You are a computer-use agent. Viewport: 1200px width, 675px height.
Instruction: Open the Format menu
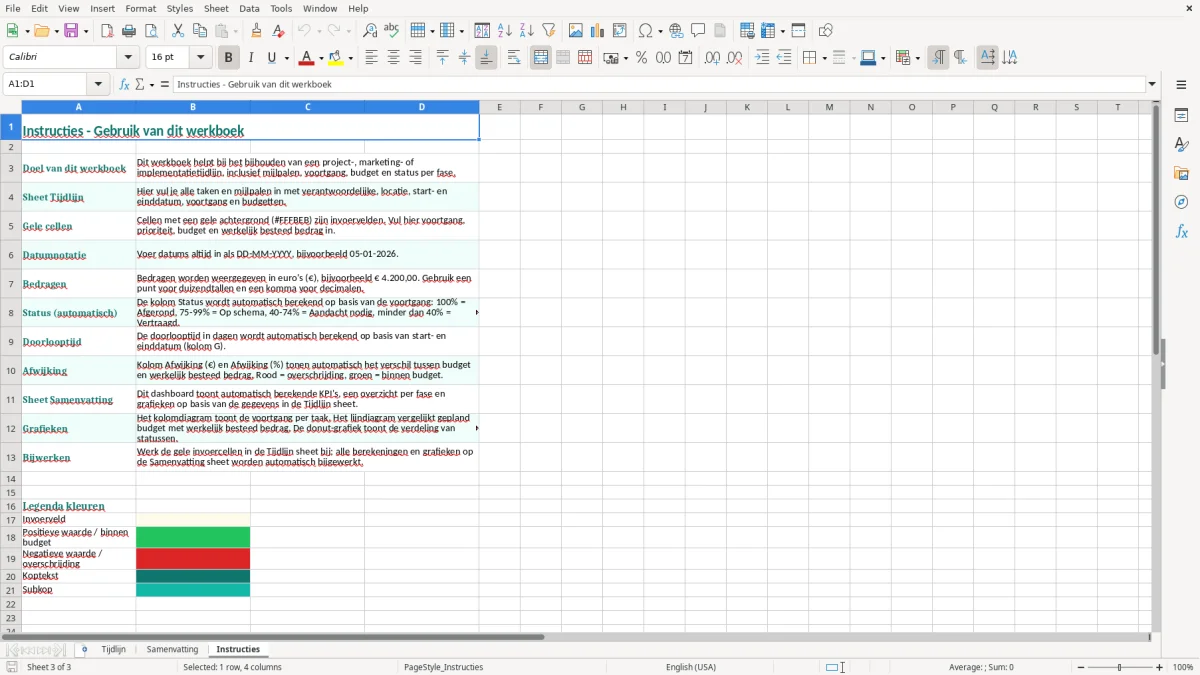tap(140, 8)
